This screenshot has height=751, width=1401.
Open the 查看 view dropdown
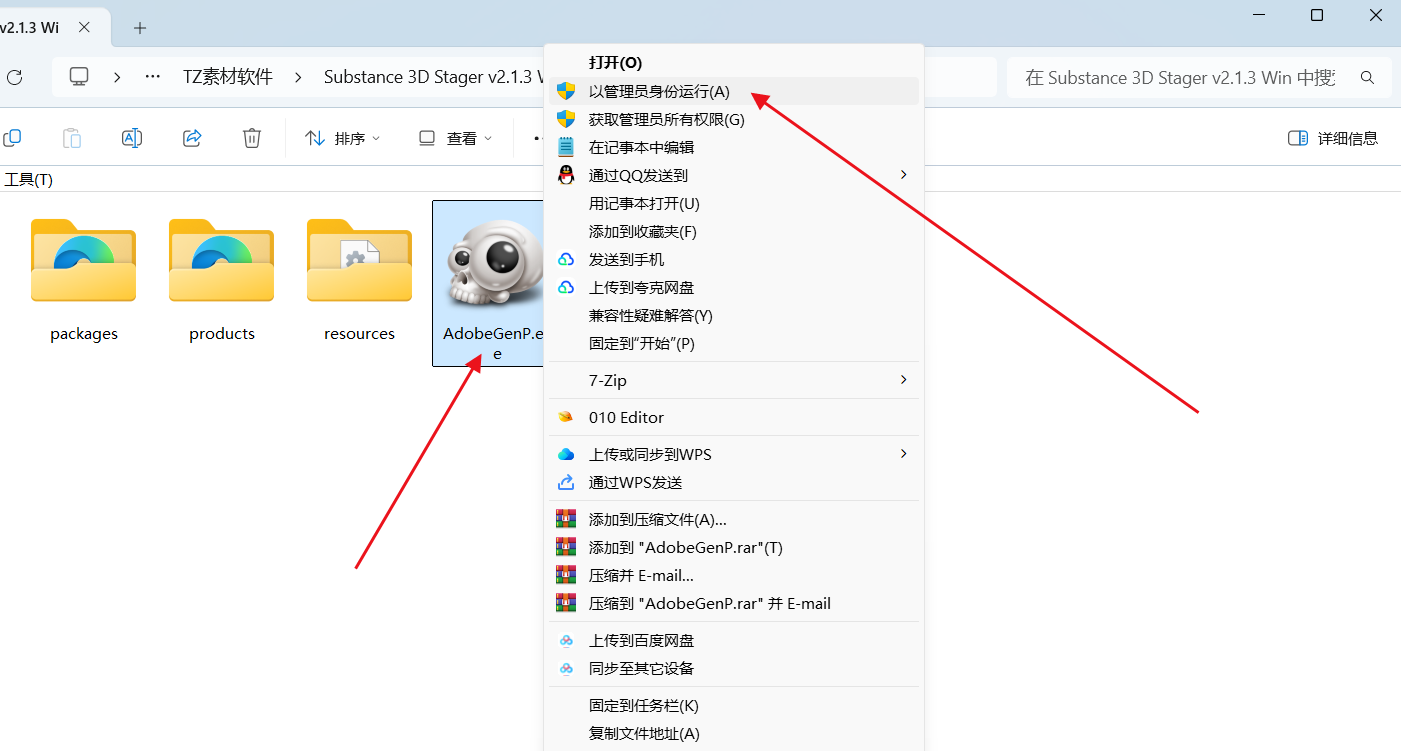coord(455,138)
